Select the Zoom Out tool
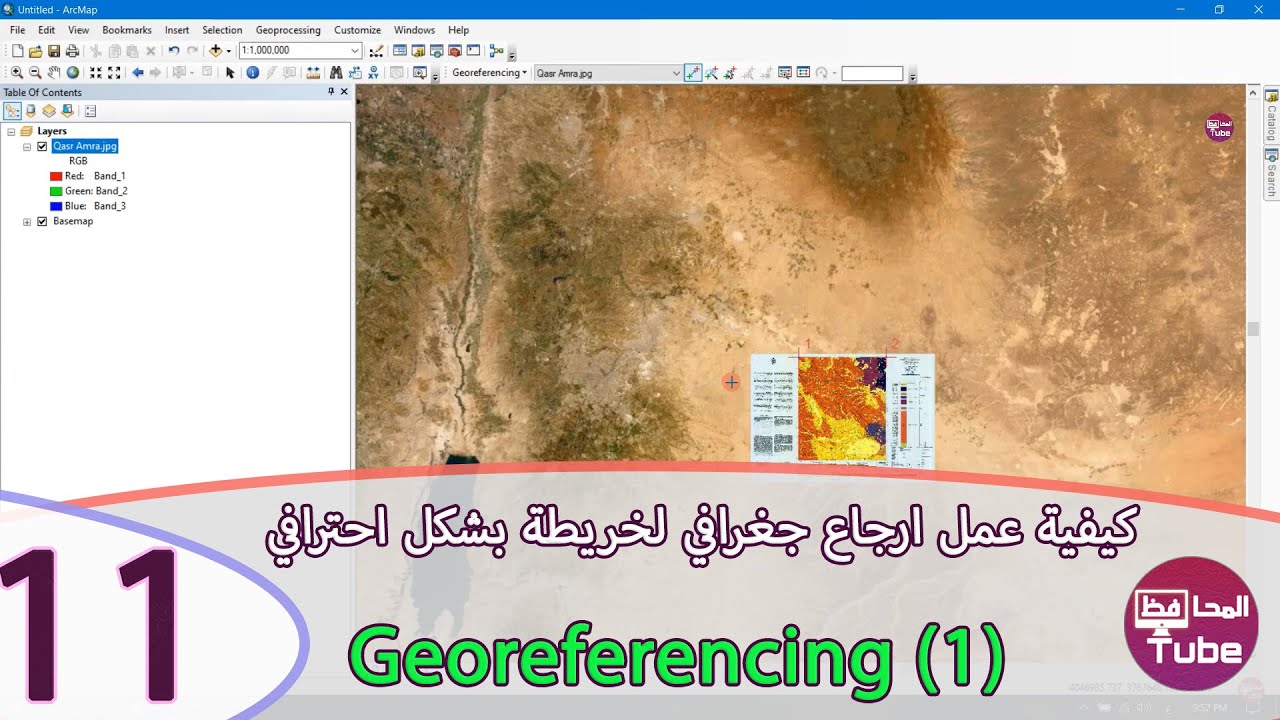Screen dimensions: 1280x720 point(35,72)
